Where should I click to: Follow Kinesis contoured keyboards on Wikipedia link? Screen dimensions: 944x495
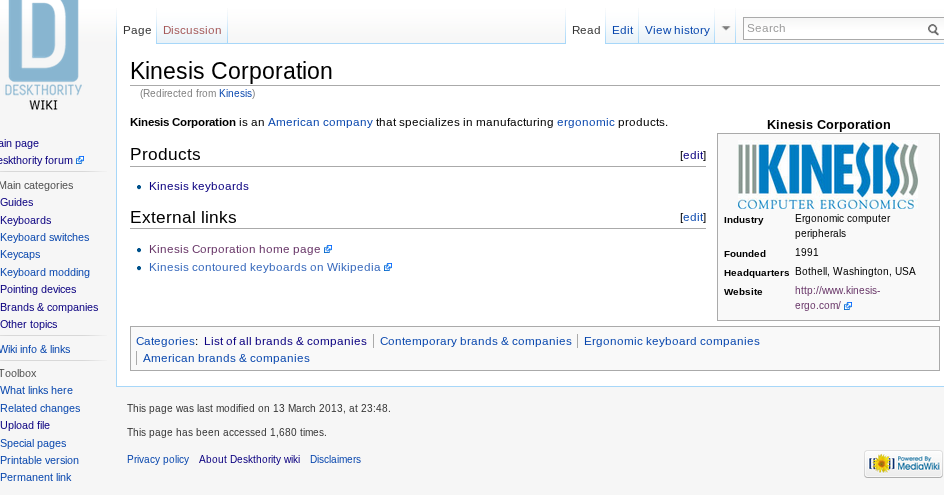[264, 267]
